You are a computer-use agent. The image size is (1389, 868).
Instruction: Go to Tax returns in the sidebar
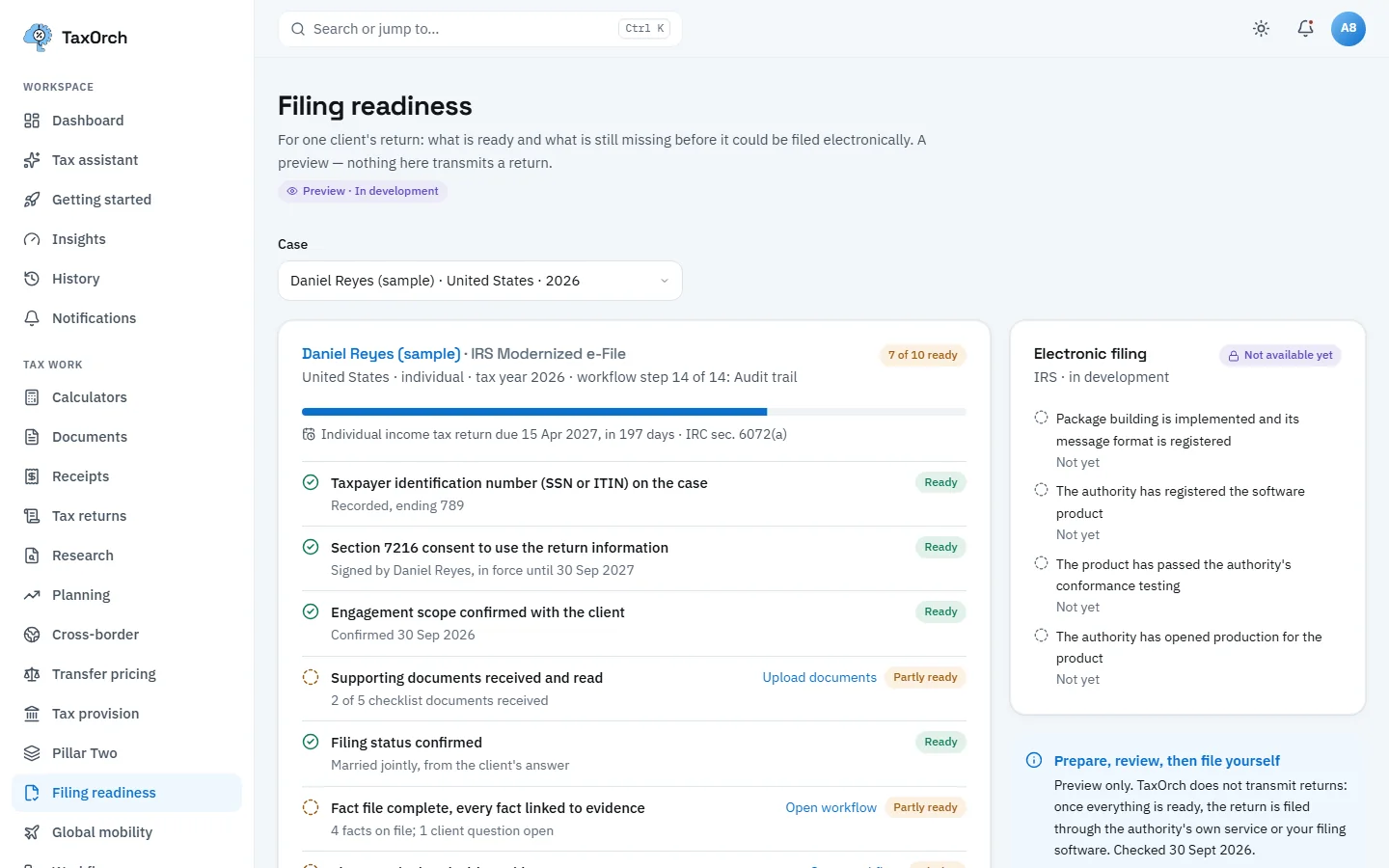126,516
